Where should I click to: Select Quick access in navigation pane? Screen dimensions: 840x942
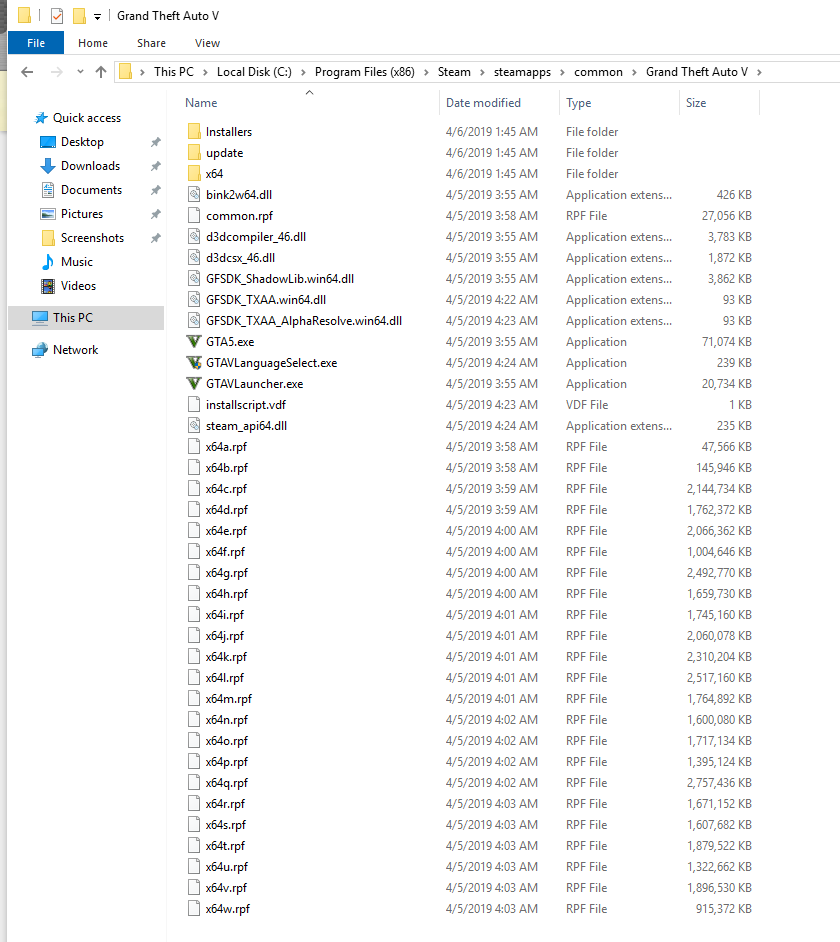click(x=87, y=118)
